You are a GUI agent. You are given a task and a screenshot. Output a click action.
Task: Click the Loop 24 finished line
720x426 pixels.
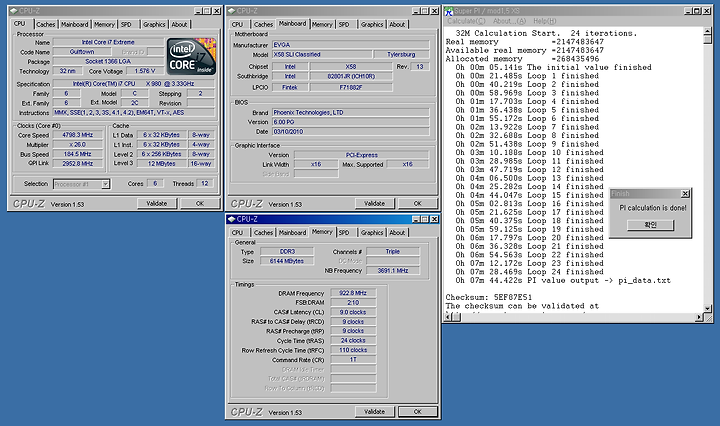pyautogui.click(x=529, y=272)
